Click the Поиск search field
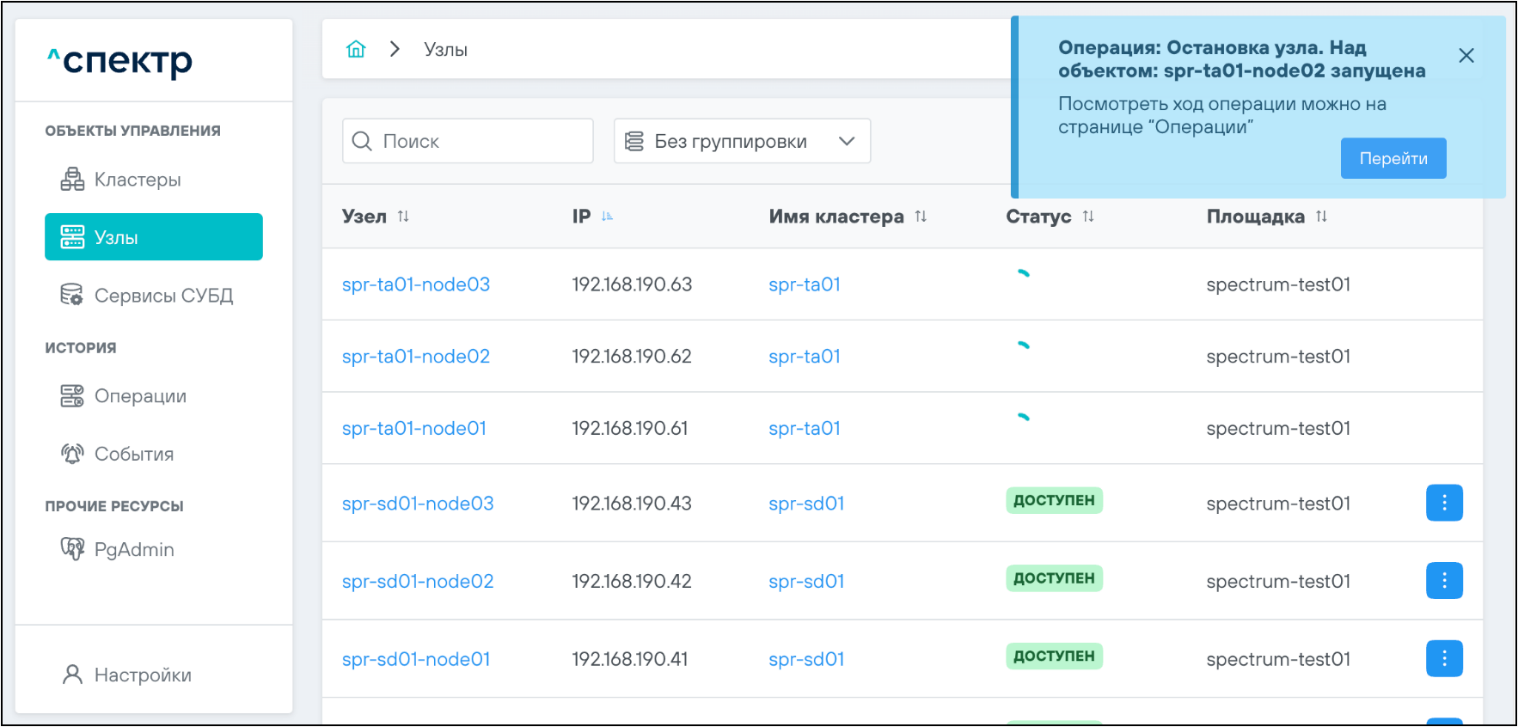 pos(468,141)
